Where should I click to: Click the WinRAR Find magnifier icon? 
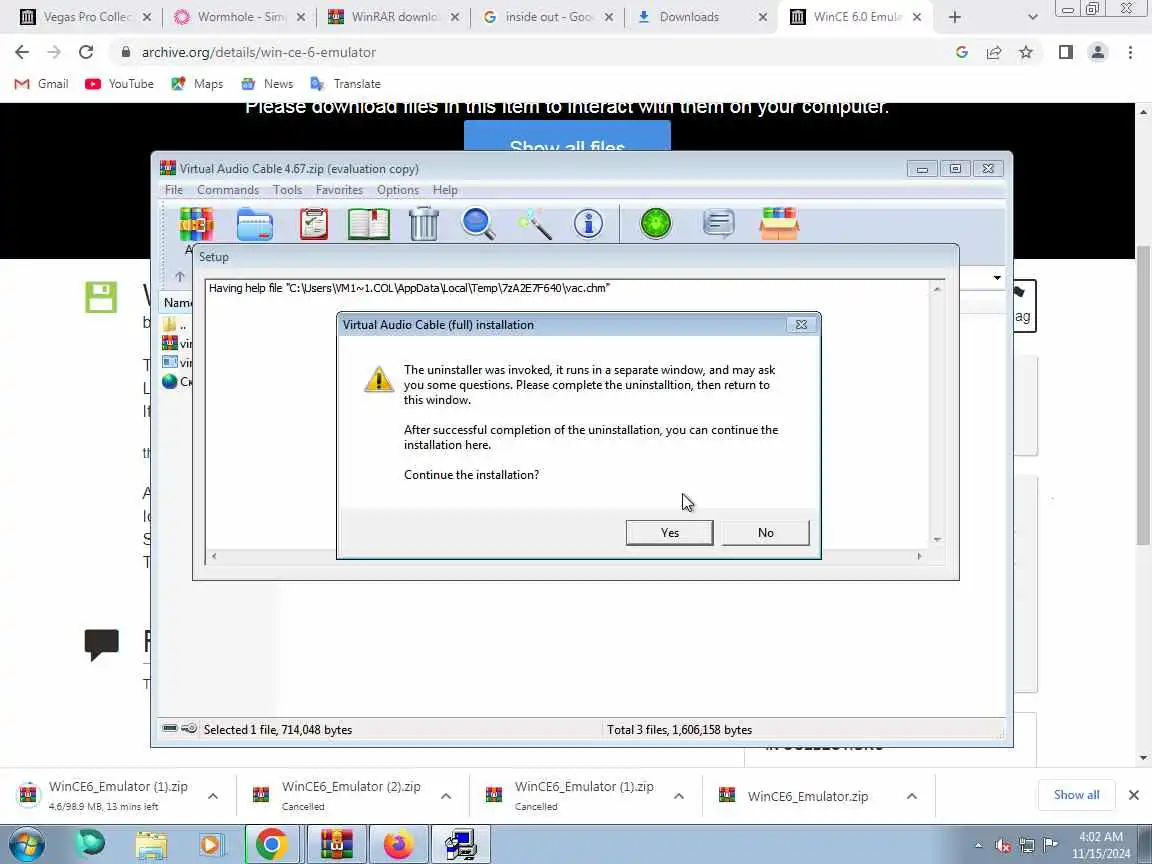478,224
